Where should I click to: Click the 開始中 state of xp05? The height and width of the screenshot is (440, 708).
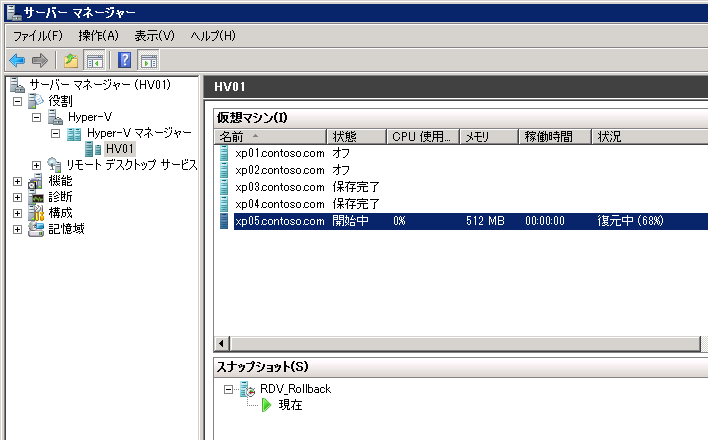pyautogui.click(x=350, y=221)
